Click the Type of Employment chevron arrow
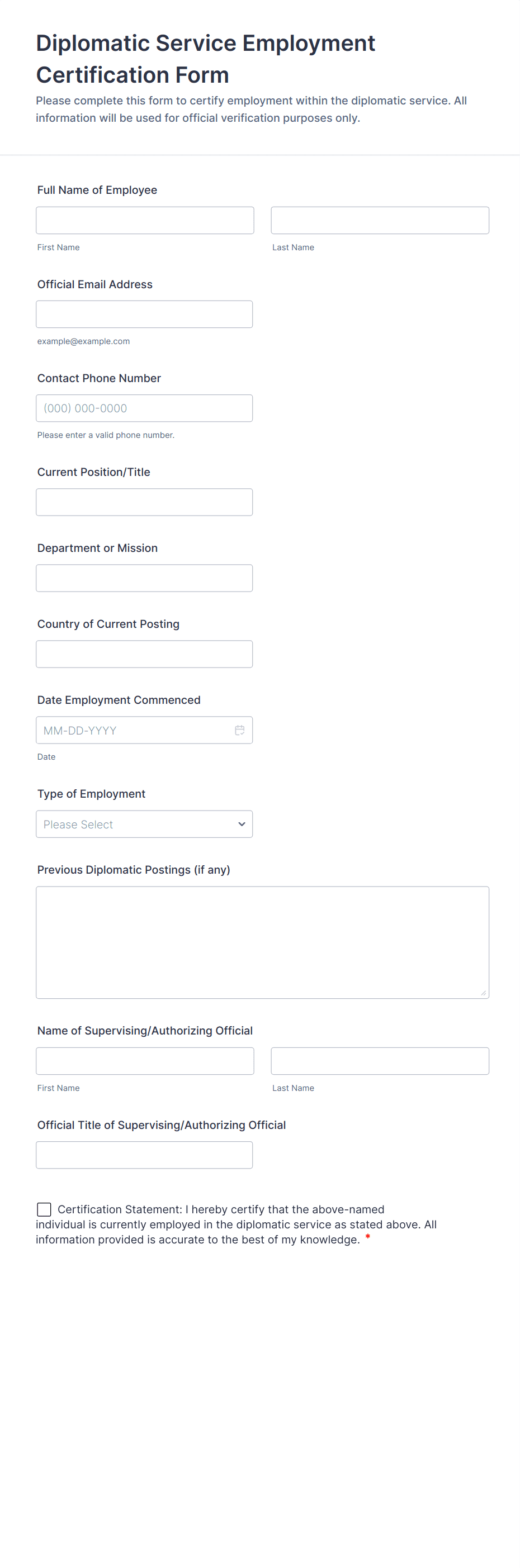Screen dimensions: 520x1568 pyautogui.click(x=242, y=823)
